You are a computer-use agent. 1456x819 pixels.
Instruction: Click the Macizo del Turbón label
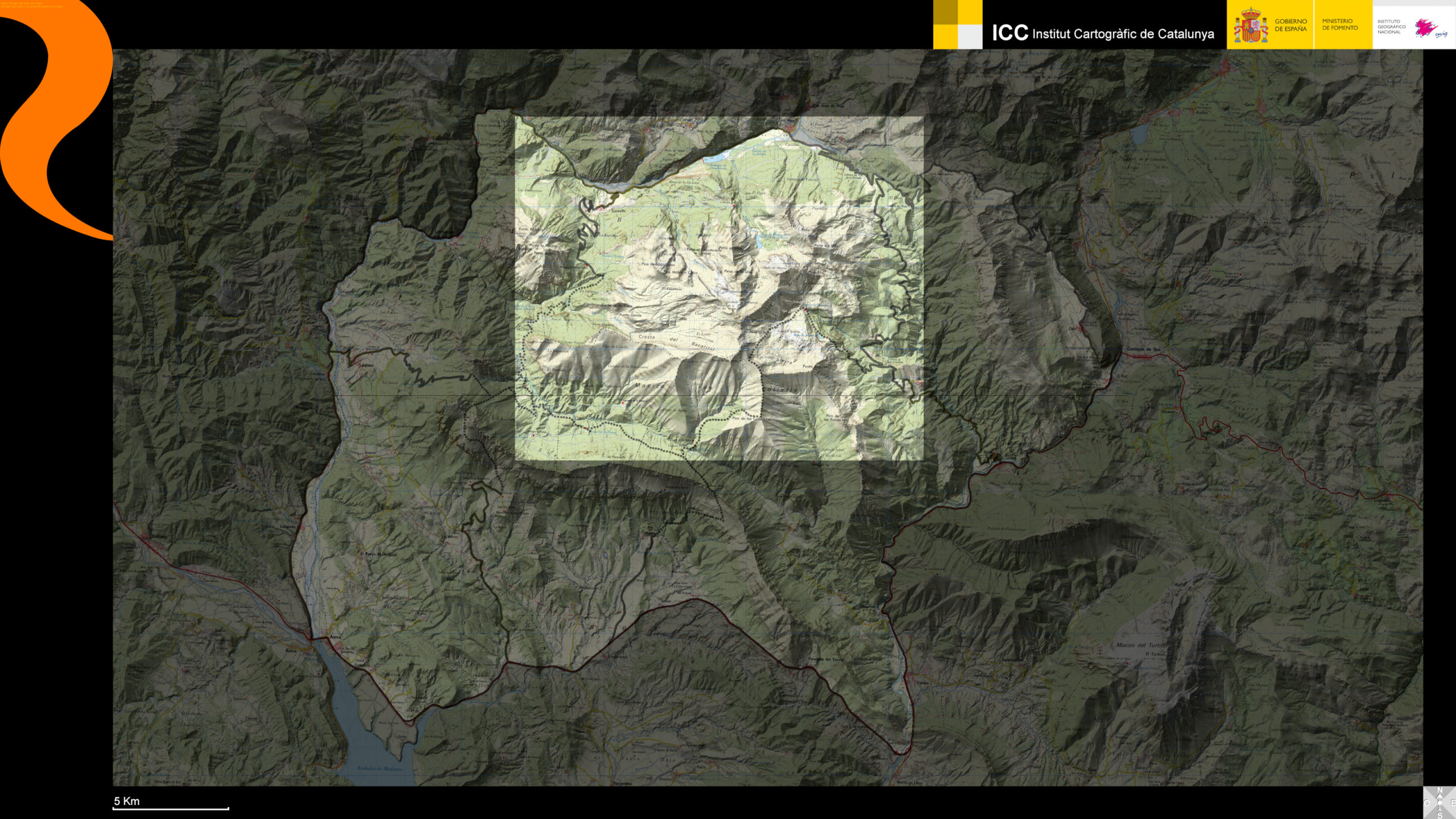(1140, 645)
